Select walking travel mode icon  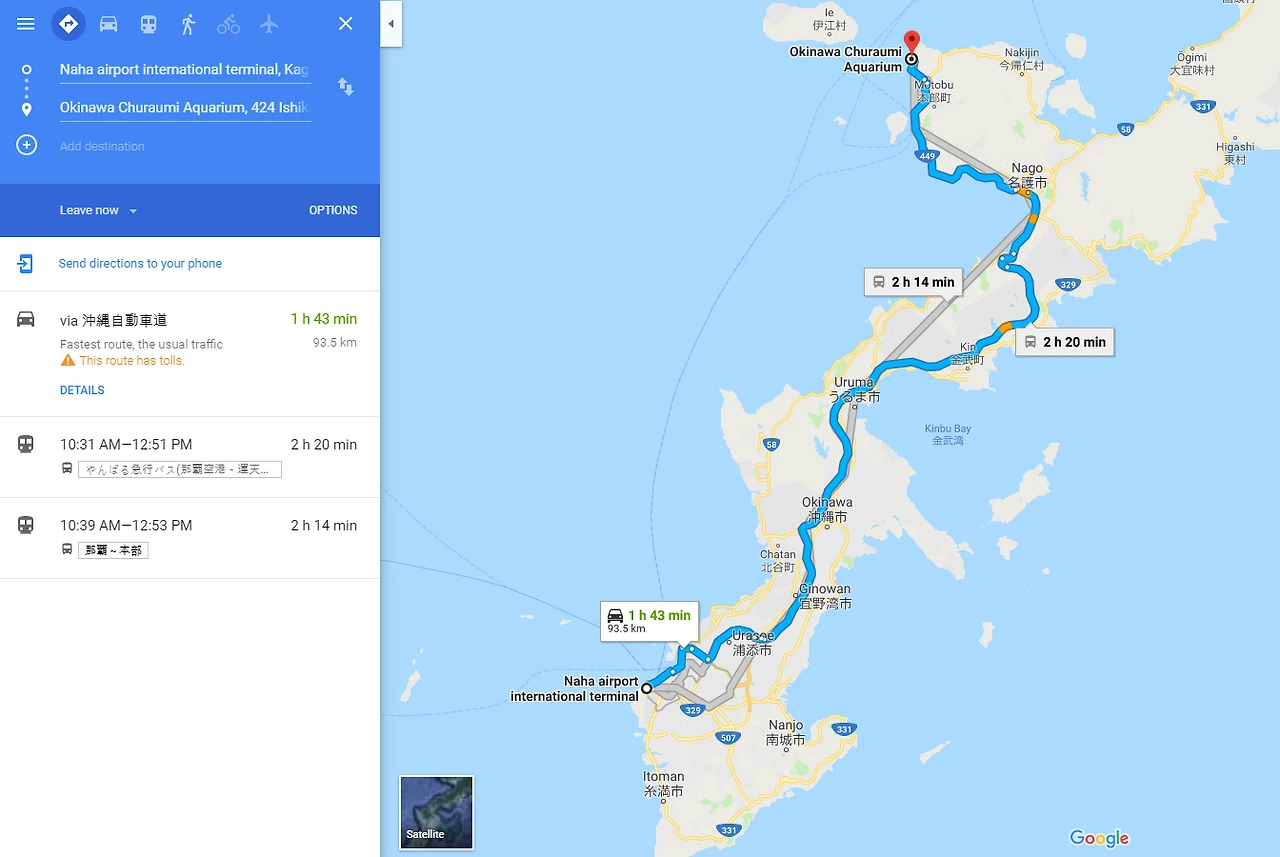click(x=188, y=24)
